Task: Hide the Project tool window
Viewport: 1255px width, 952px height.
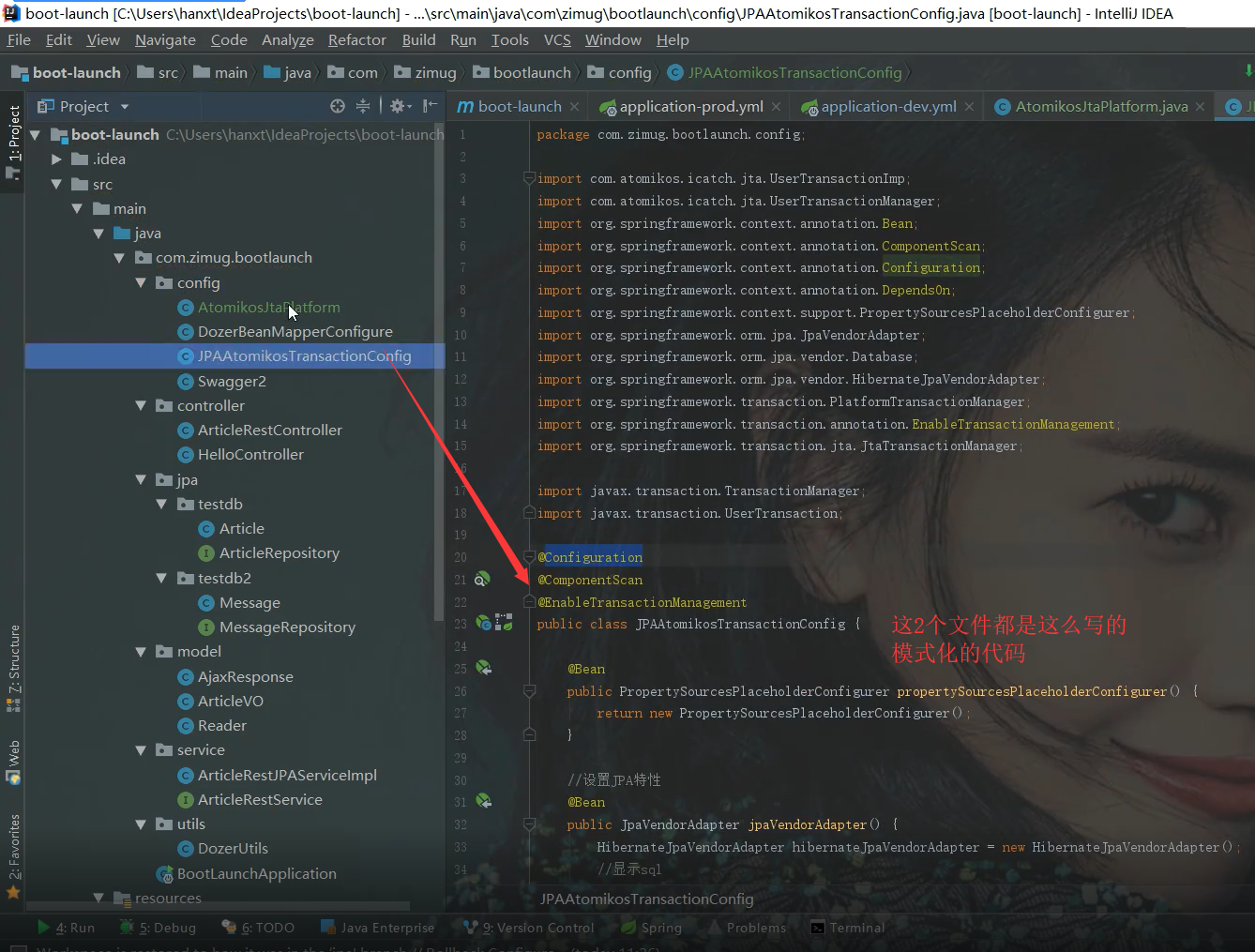Action: (x=430, y=106)
